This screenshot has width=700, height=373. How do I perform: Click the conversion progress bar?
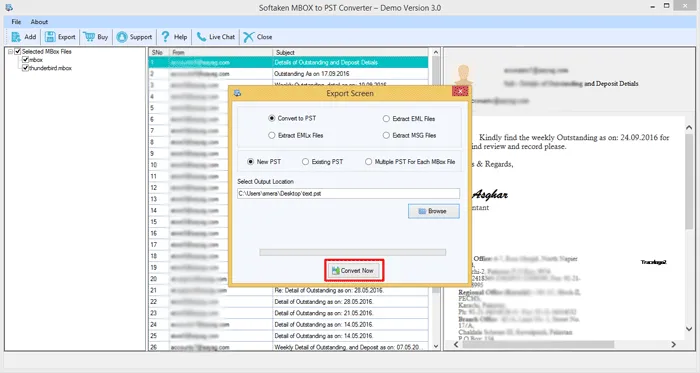coord(353,252)
